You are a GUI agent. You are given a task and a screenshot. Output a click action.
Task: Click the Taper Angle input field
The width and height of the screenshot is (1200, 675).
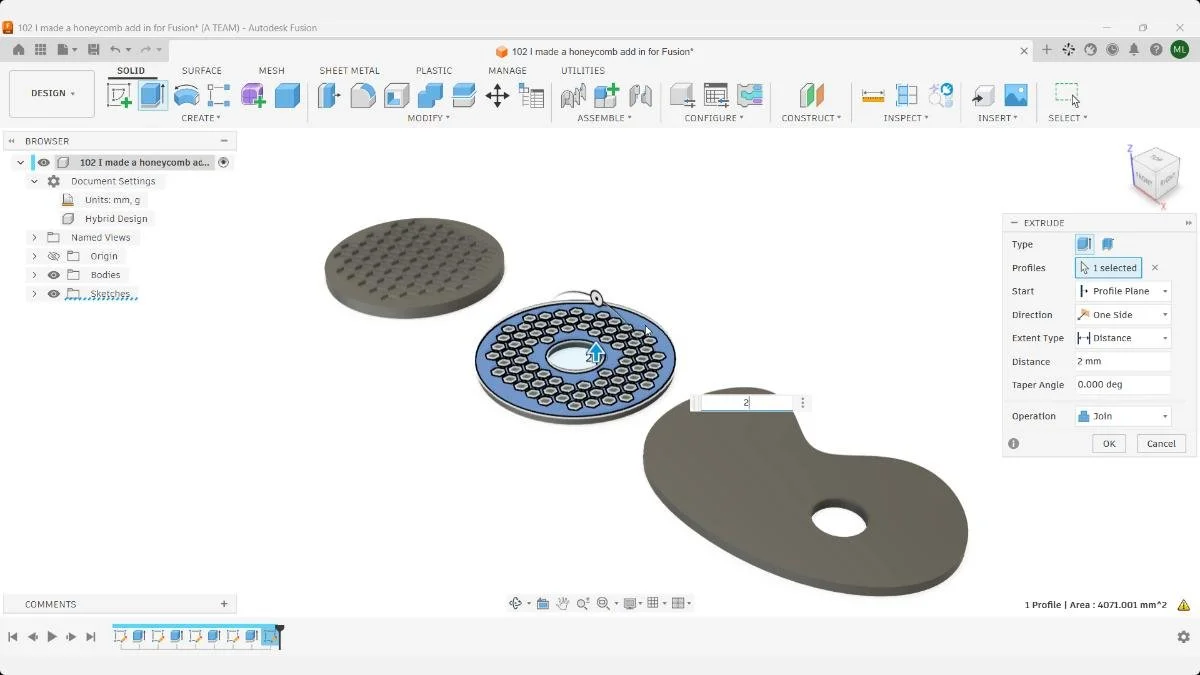click(x=1123, y=385)
